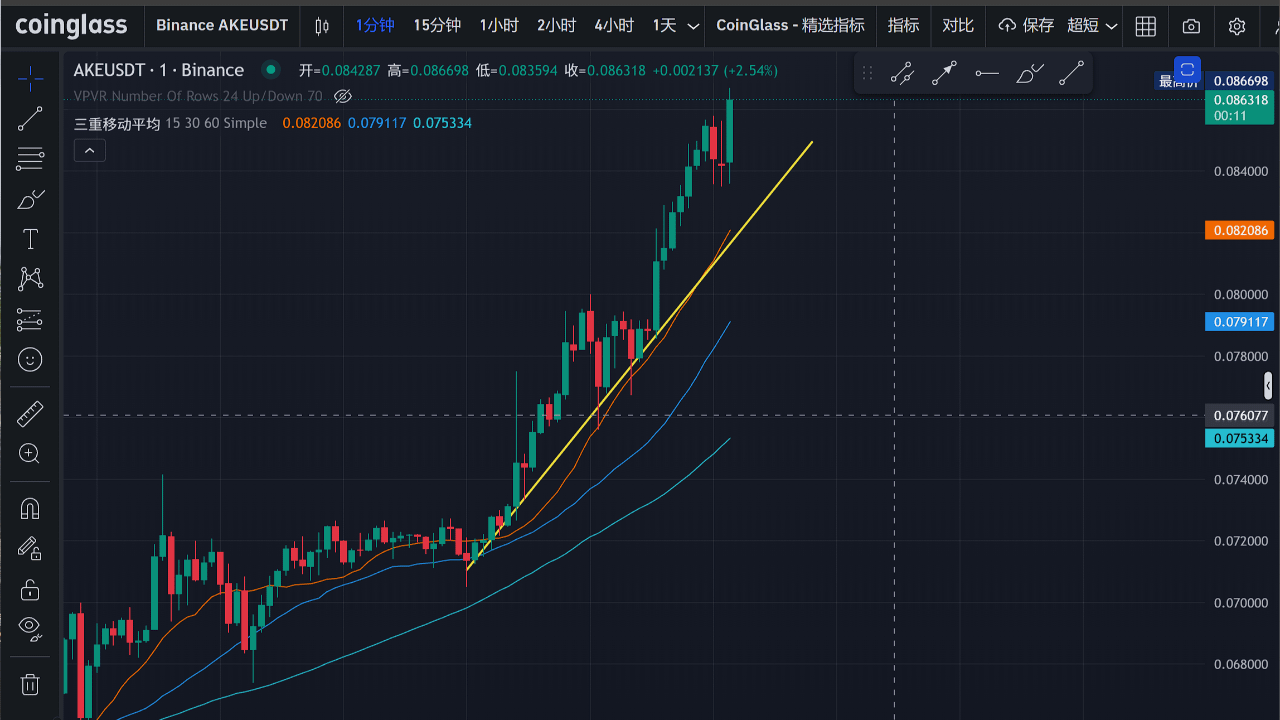Click the blue 0.079117 MA value in legend

pyautogui.click(x=377, y=123)
